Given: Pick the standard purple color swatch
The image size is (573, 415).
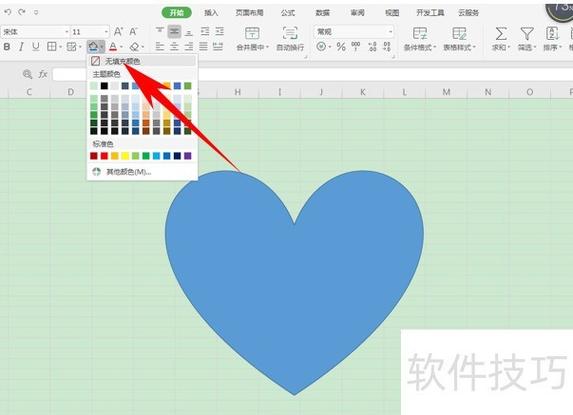Looking at the screenshot, I should coord(187,156).
